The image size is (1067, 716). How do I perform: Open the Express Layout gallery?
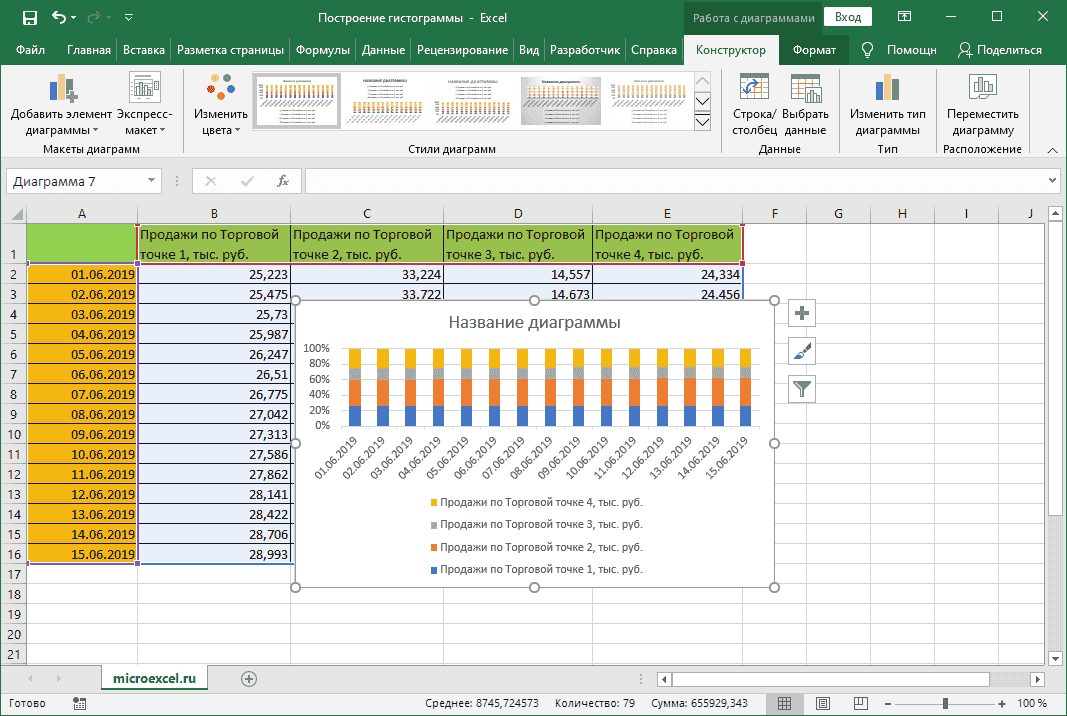tap(145, 89)
